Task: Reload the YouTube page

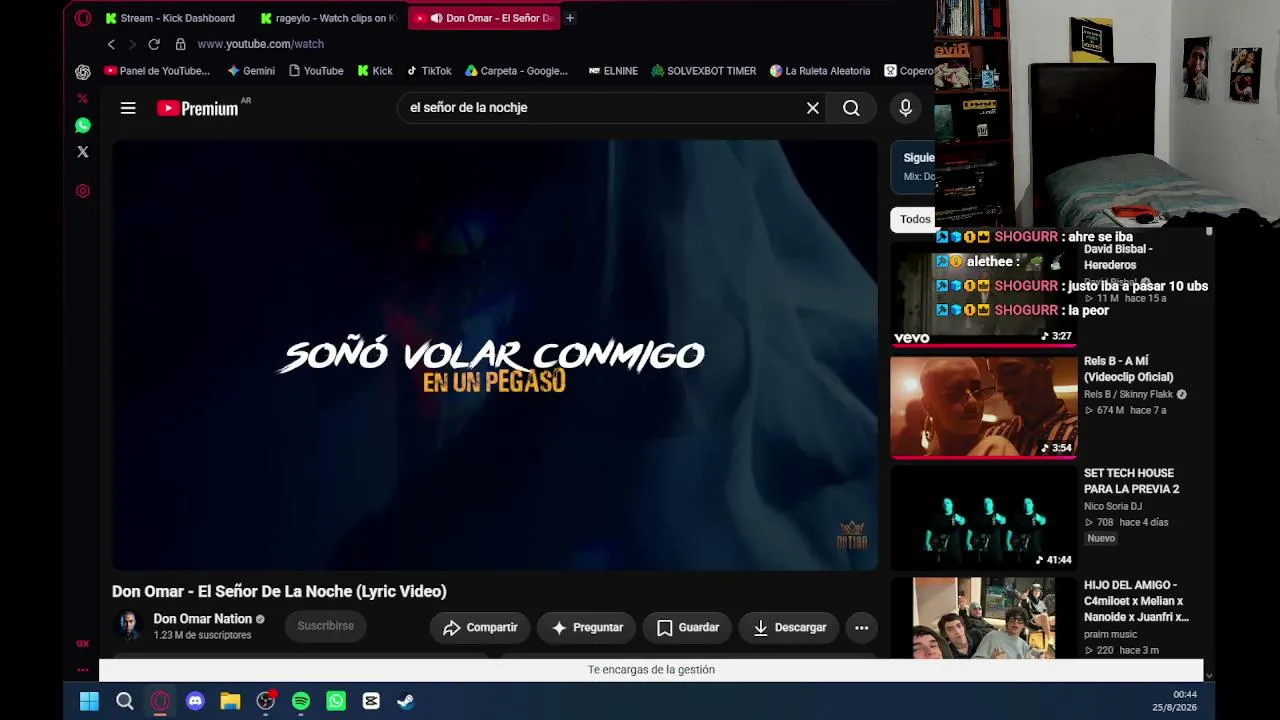Action: coord(154,44)
